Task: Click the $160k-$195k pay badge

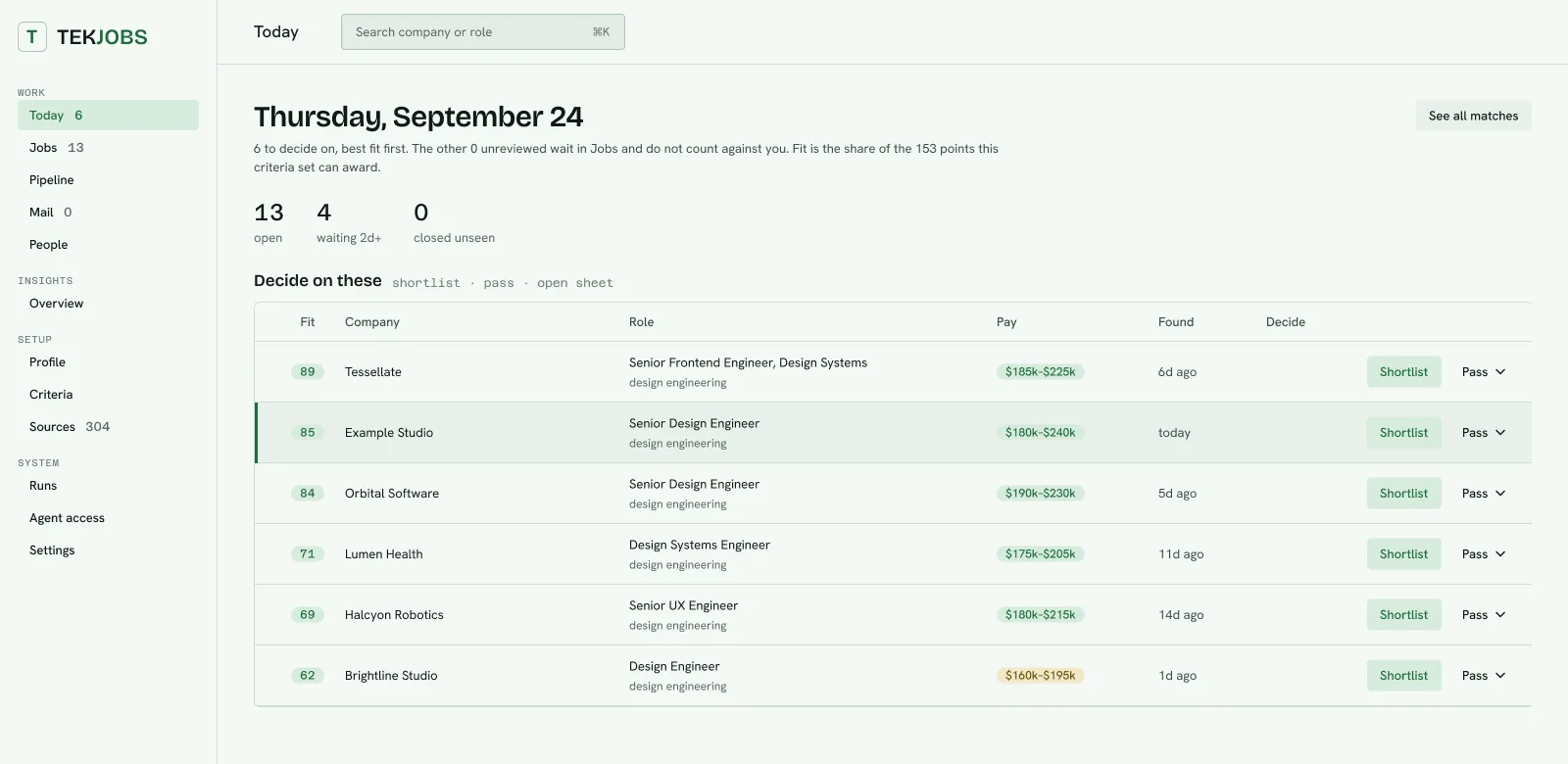Action: [x=1040, y=675]
